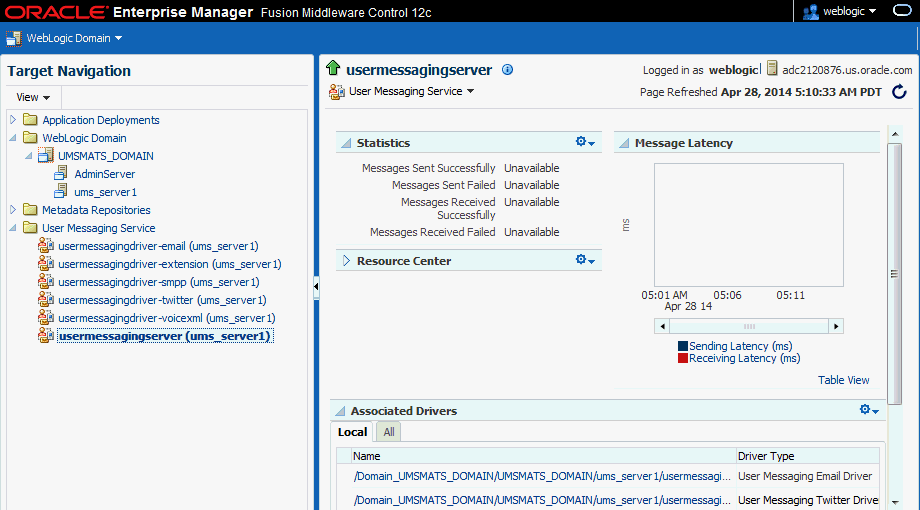The width and height of the screenshot is (920, 510).
Task: Click the WebLogic Domain folder icon
Action: coord(30,138)
